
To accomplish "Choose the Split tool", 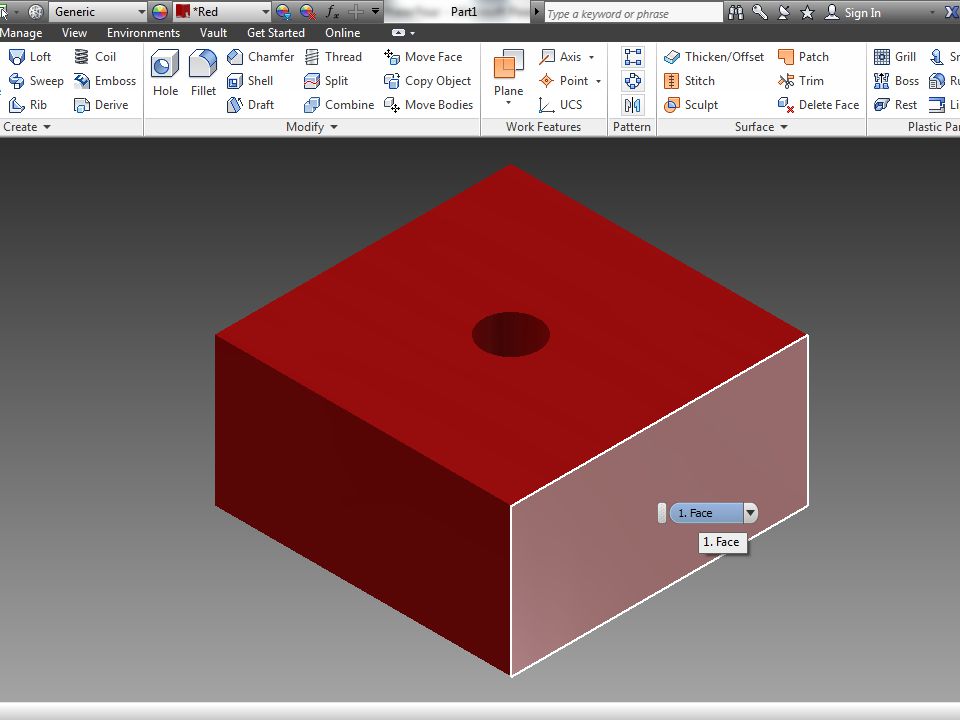I will click(x=326, y=81).
